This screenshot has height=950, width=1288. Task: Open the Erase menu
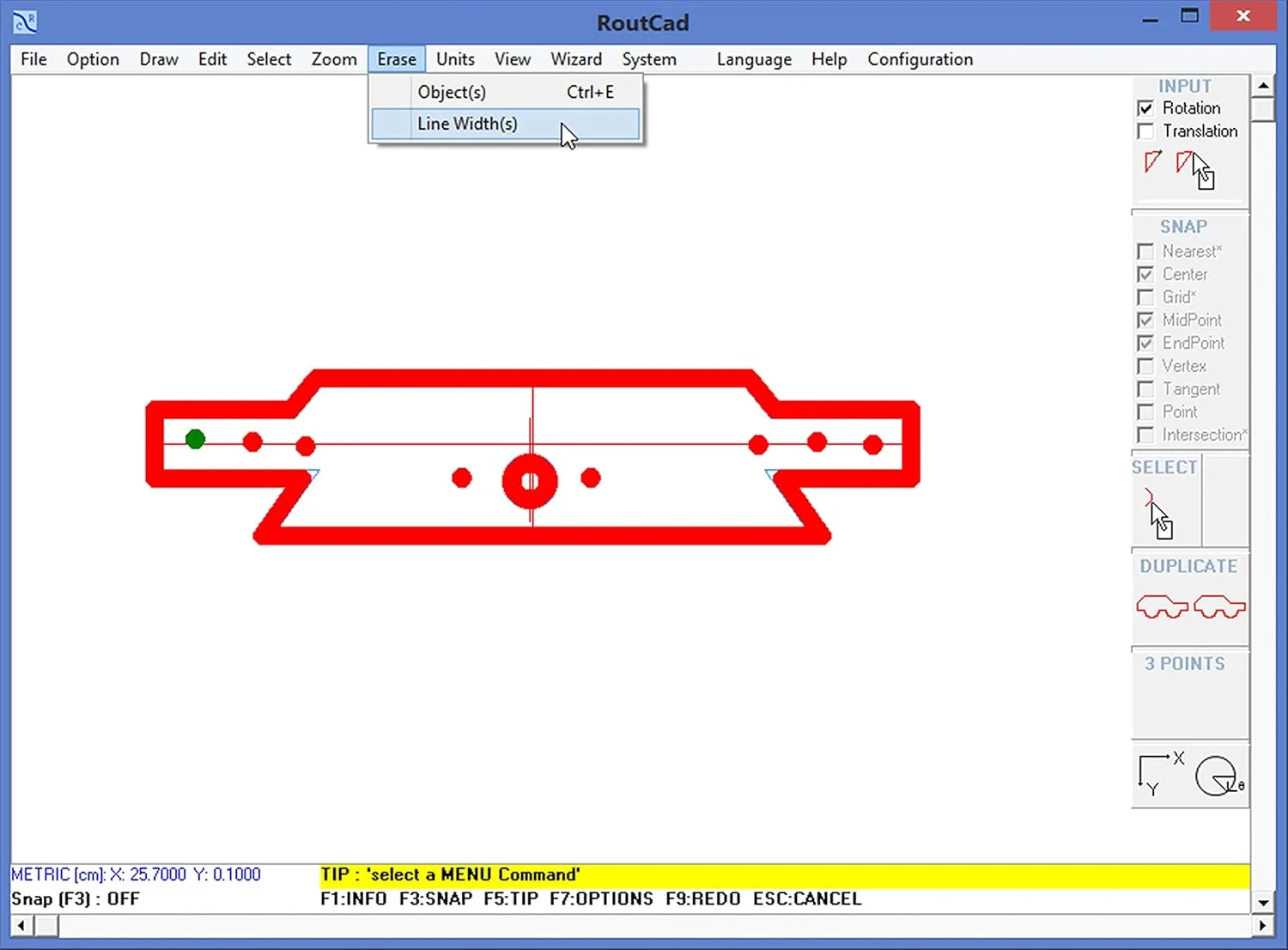(396, 58)
